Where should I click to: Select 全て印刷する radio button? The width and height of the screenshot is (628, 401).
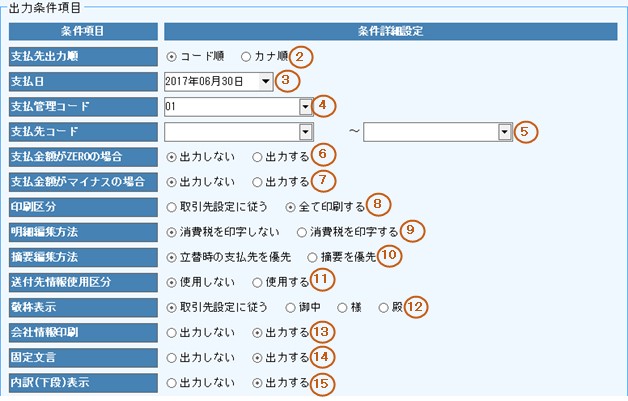291,206
